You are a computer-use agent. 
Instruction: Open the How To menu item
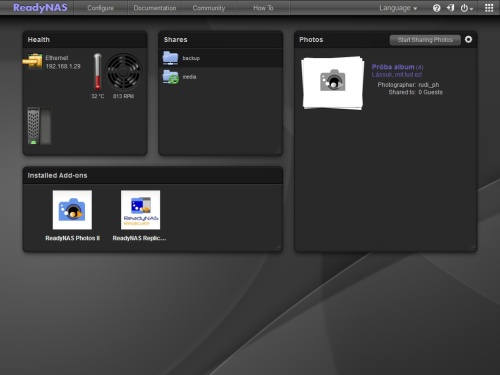click(263, 8)
